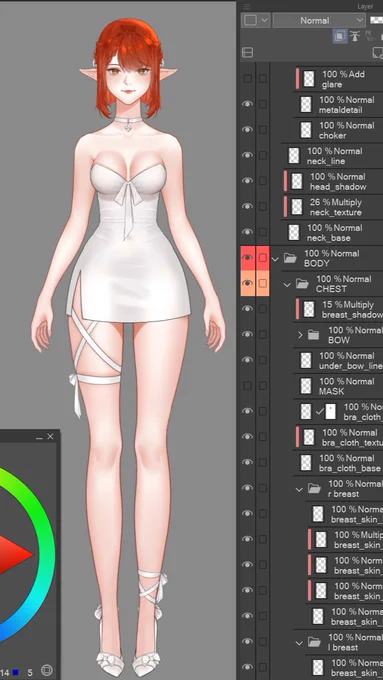Open the Layer panel hamburger menu
Viewport: 383px width, 680px height.
246,6
